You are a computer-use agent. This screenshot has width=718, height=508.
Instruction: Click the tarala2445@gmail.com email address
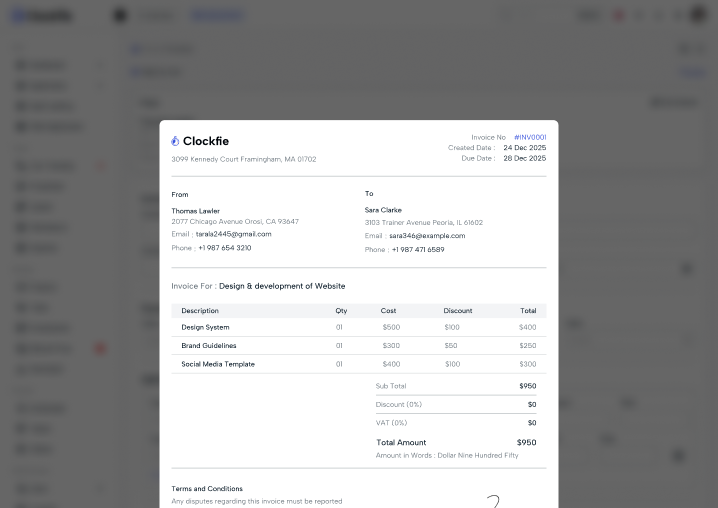click(234, 234)
